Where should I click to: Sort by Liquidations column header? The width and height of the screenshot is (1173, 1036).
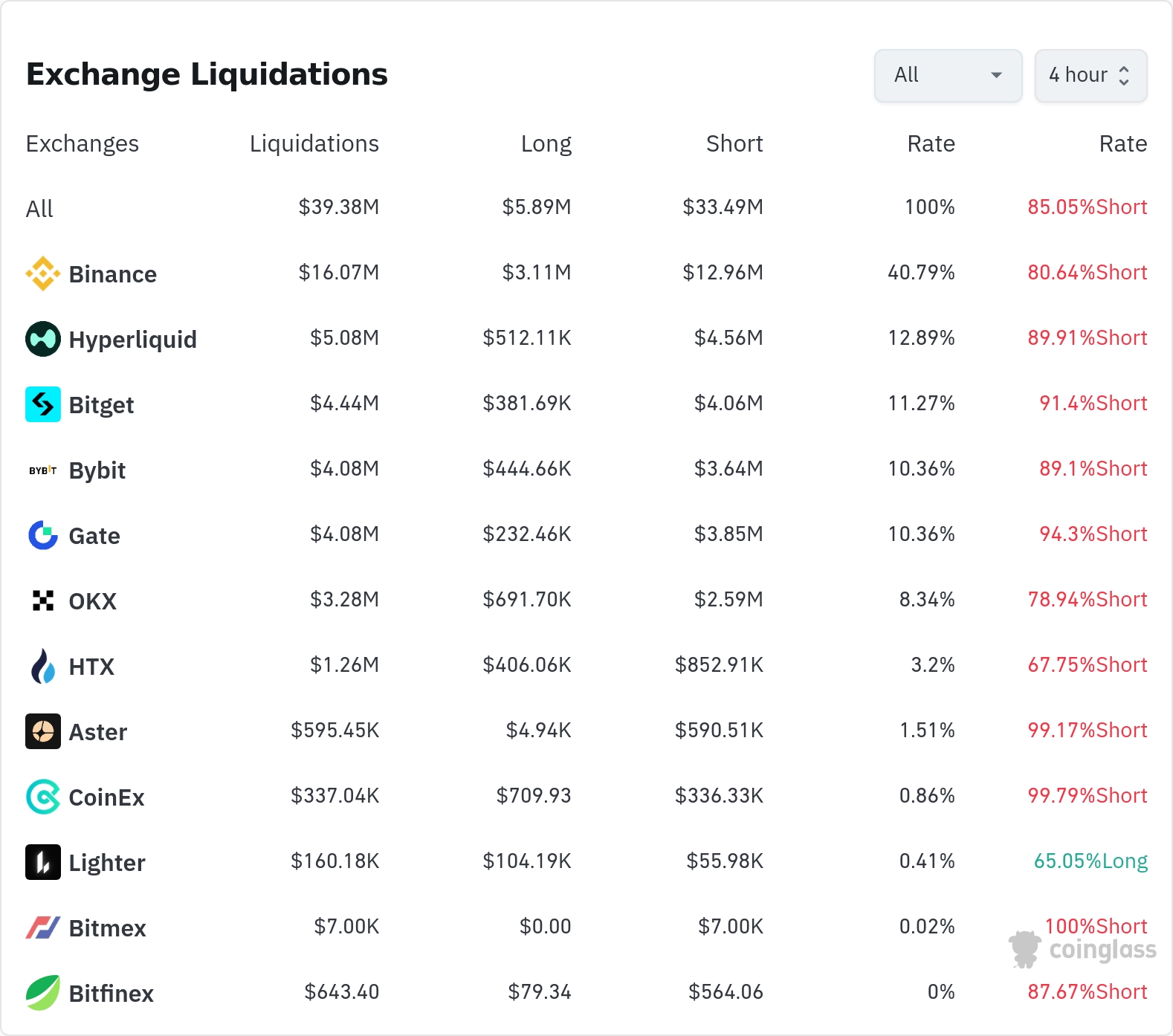314,143
